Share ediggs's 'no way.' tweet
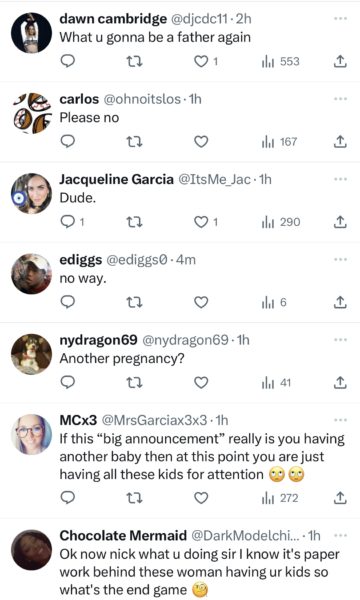 (x=340, y=302)
